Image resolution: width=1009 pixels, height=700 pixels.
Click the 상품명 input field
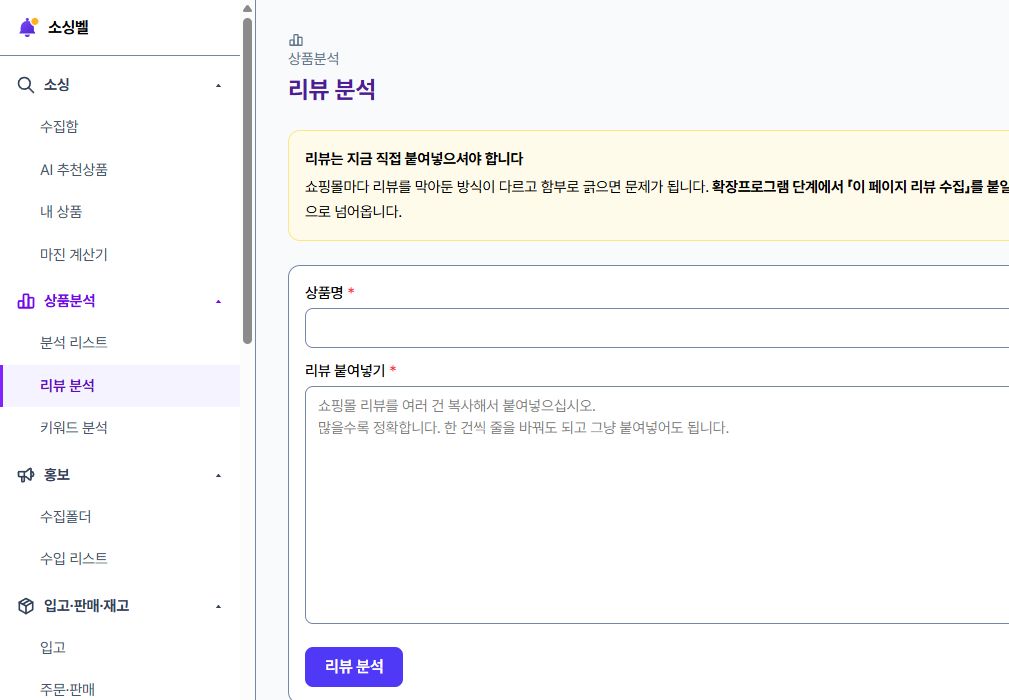(657, 328)
